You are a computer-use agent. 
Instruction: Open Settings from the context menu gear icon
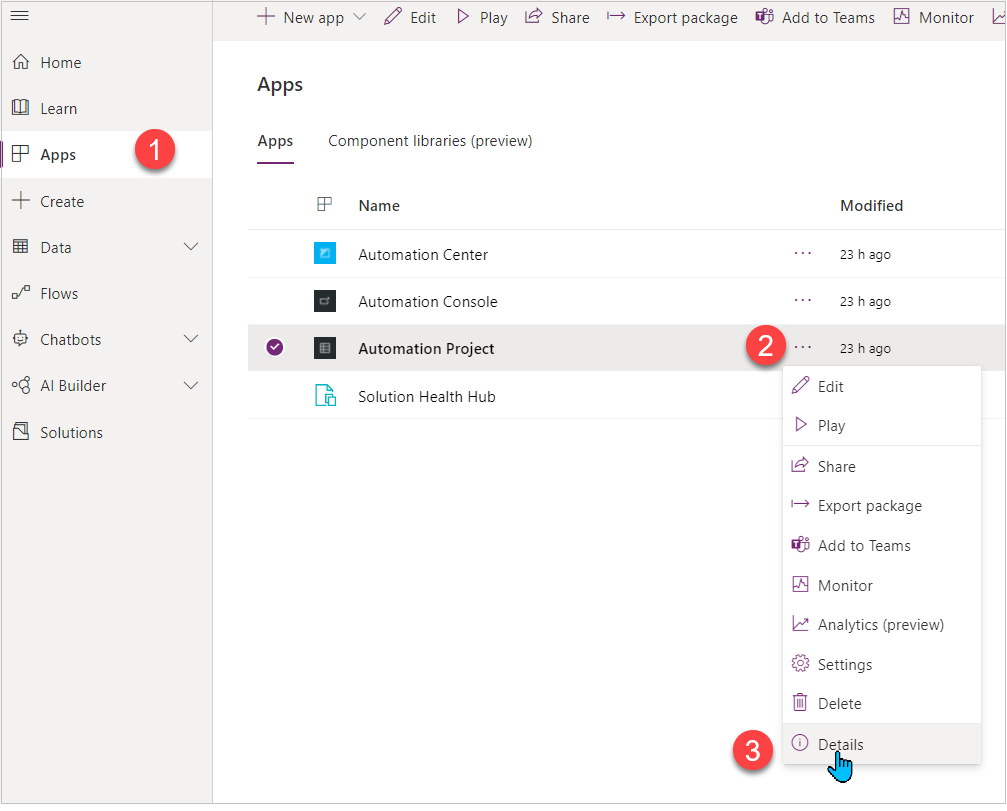tap(800, 664)
